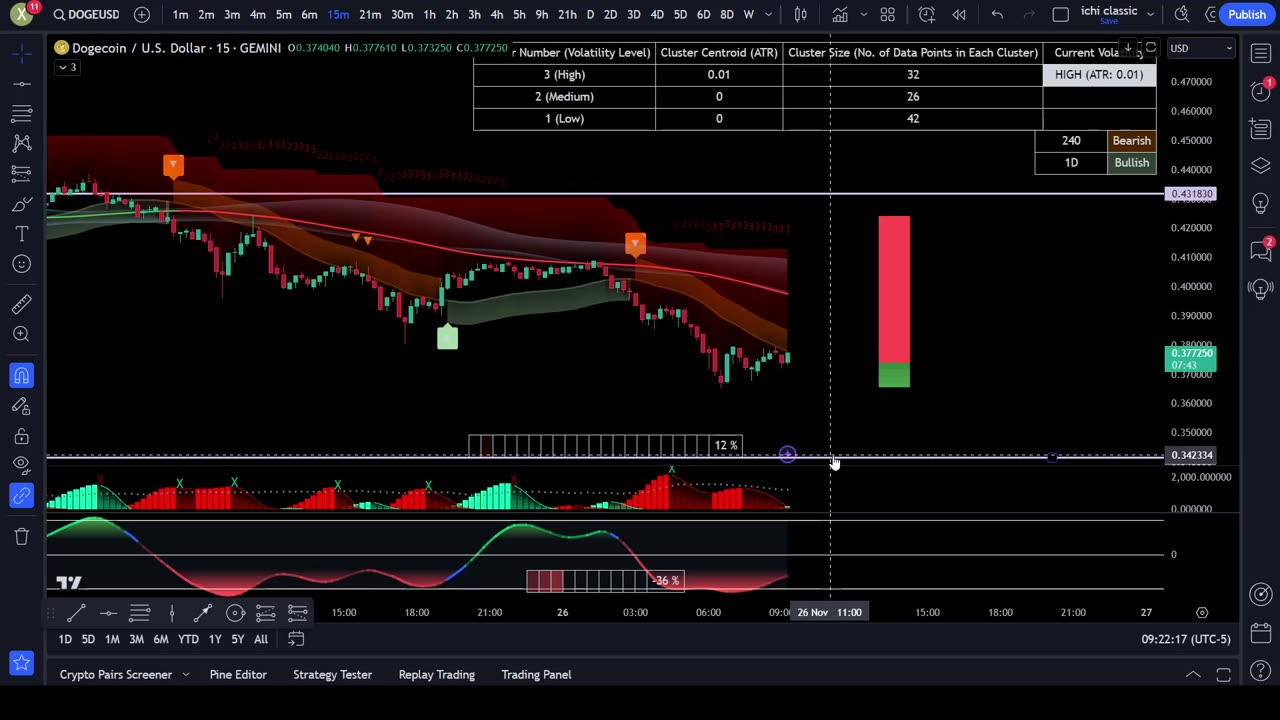Open the Fibonacci retracement tools
Screen dimensions: 1280x720
[21, 113]
